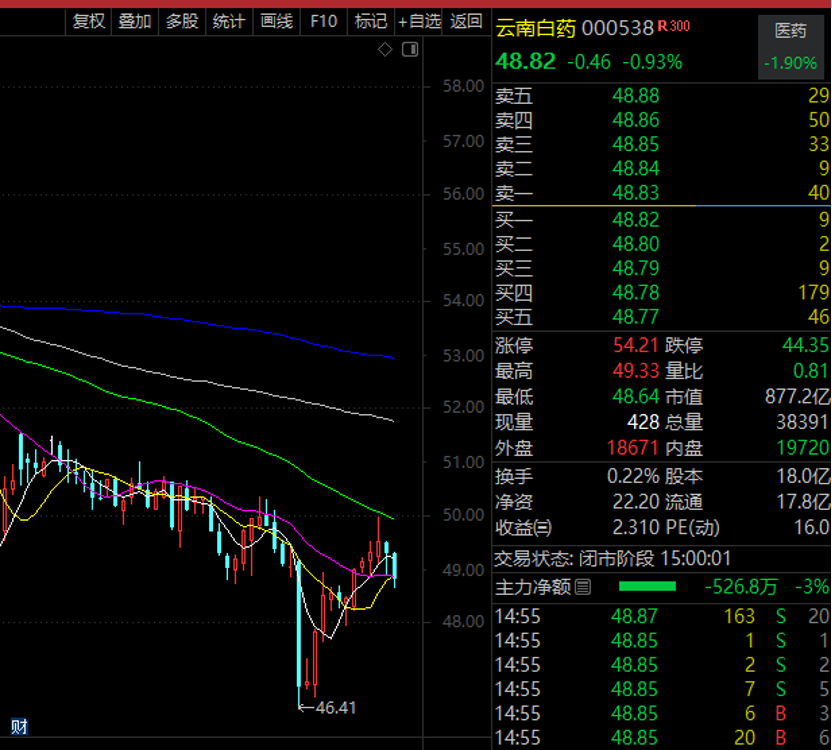Click the stock name 云南白药
This screenshot has width=832, height=750.
535,28
